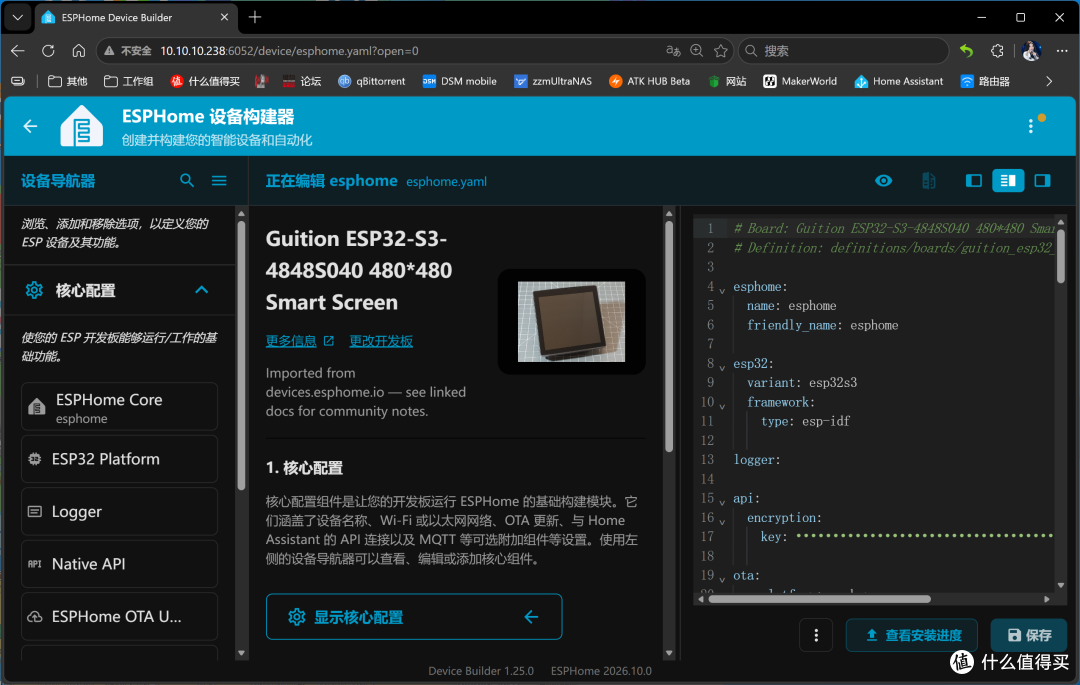Click the zoom icon in address bar

(696, 51)
